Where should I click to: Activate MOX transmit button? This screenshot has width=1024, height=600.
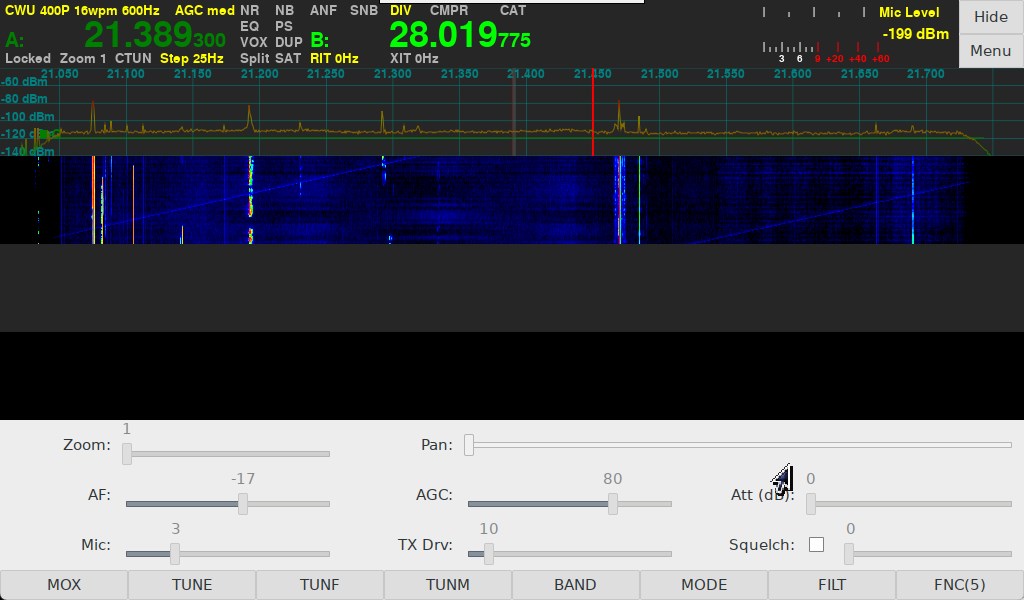click(64, 584)
